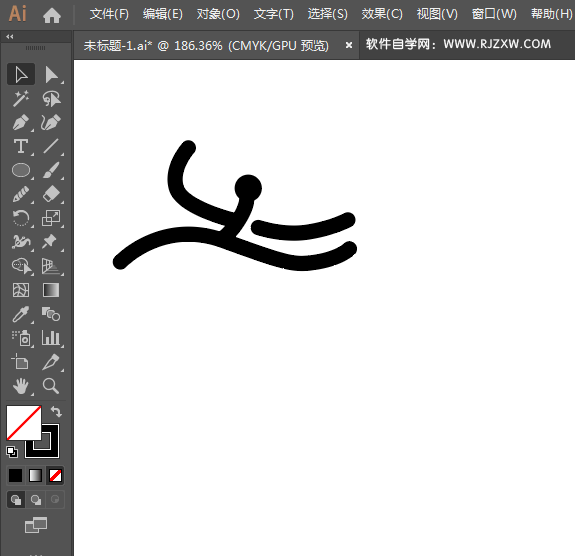Open the 窗口(W) menu

pyautogui.click(x=494, y=14)
